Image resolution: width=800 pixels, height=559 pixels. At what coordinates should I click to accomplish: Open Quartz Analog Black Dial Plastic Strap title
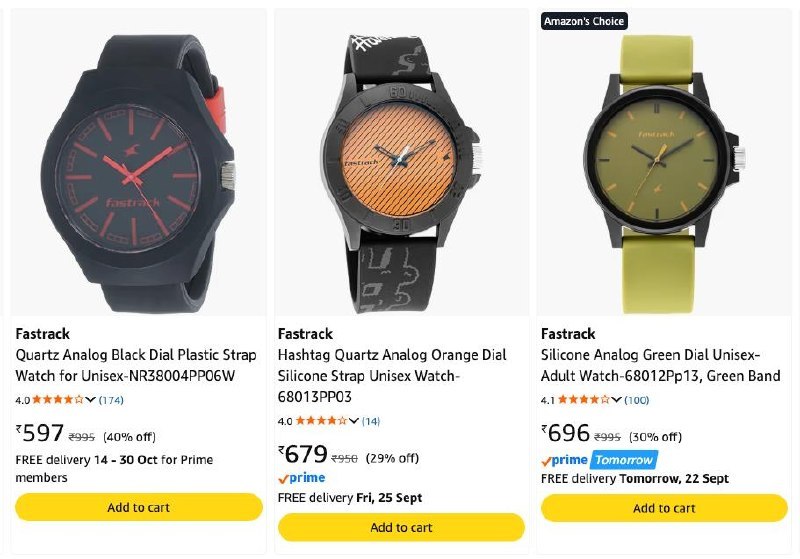136,365
